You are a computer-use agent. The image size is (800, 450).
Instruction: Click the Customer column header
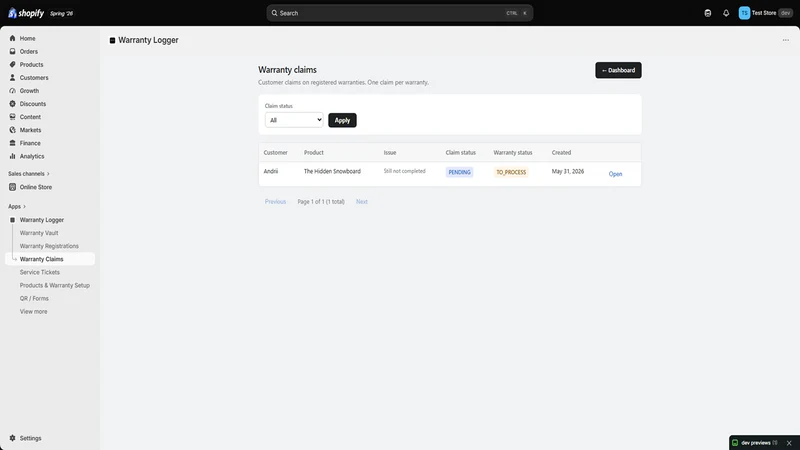[x=276, y=153]
